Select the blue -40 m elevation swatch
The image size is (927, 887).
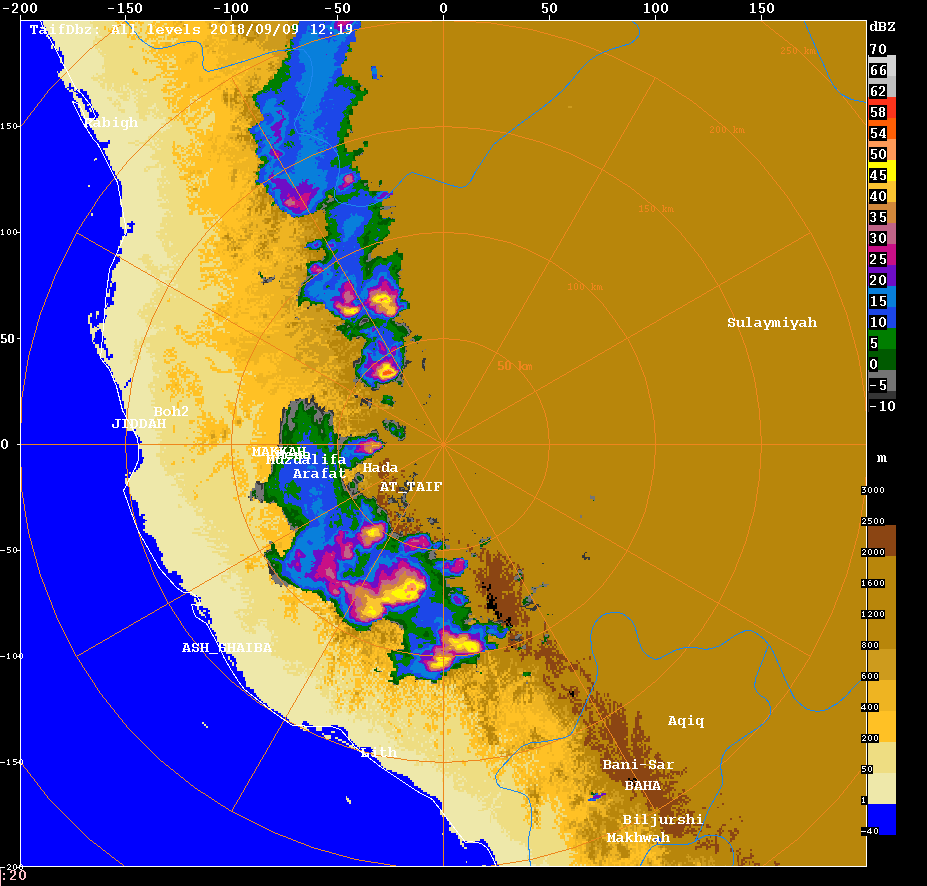click(881, 819)
